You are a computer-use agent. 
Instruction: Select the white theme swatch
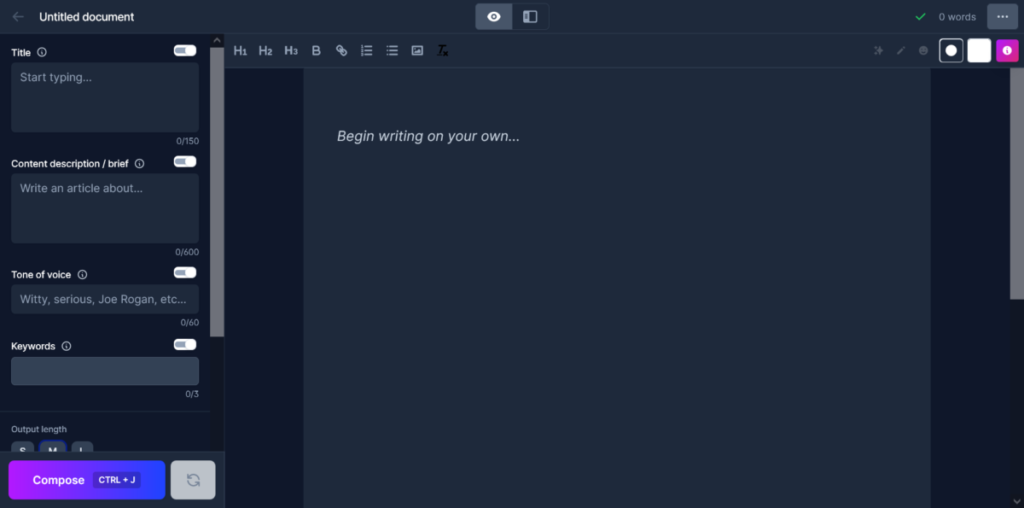pos(979,50)
